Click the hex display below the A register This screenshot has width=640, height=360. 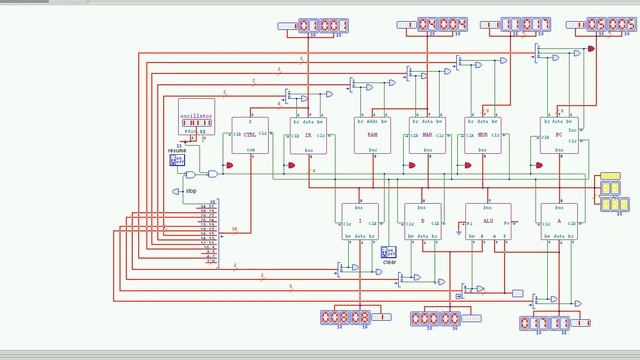pos(544,323)
